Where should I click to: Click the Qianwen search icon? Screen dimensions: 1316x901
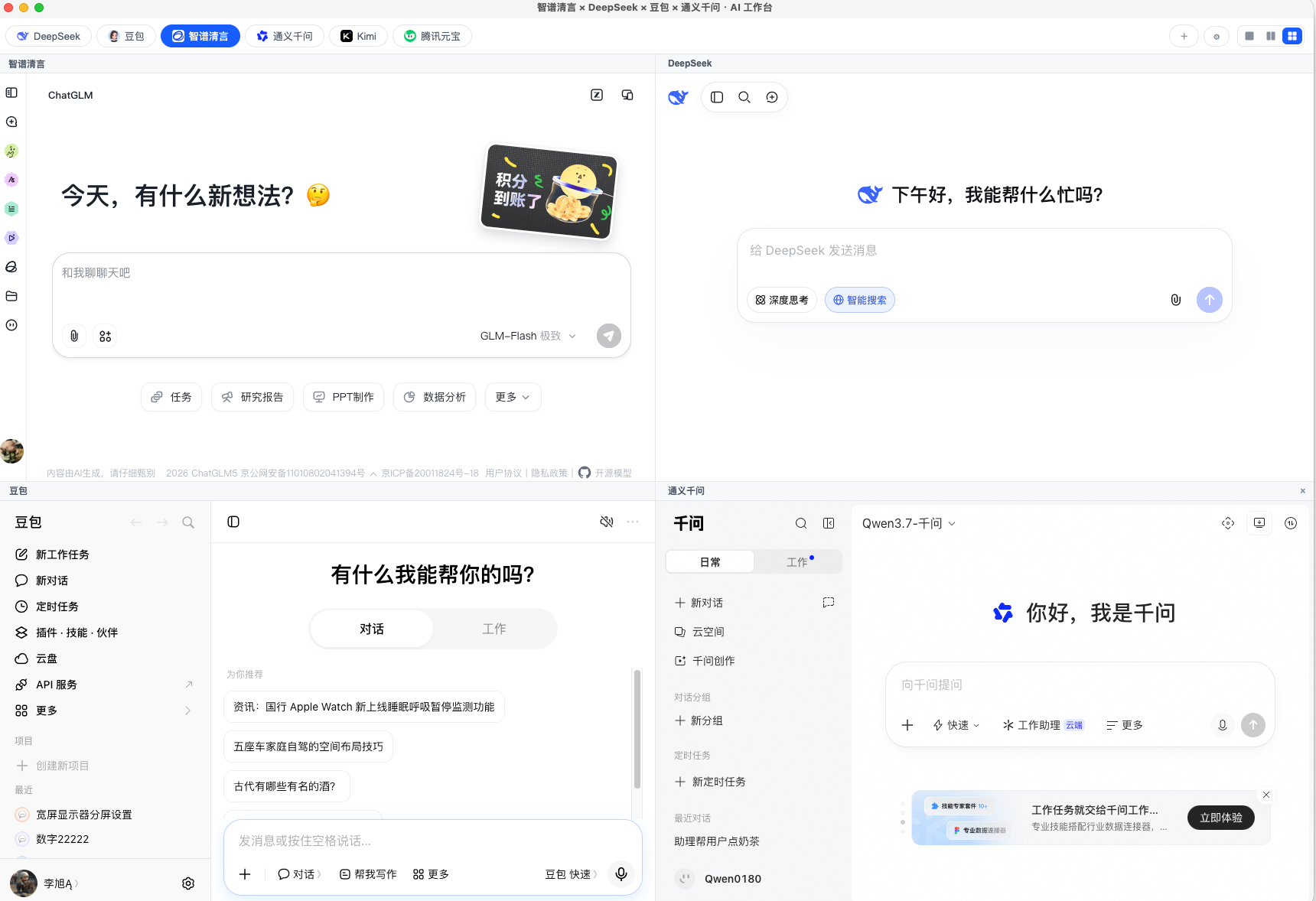click(x=801, y=523)
